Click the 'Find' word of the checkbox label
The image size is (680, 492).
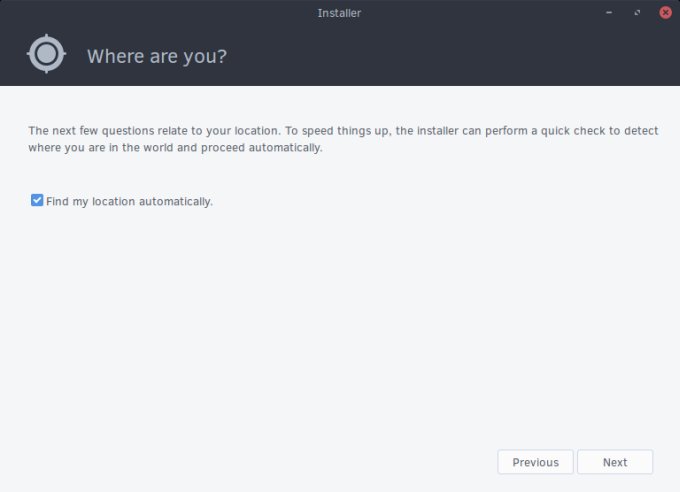pyautogui.click(x=57, y=202)
